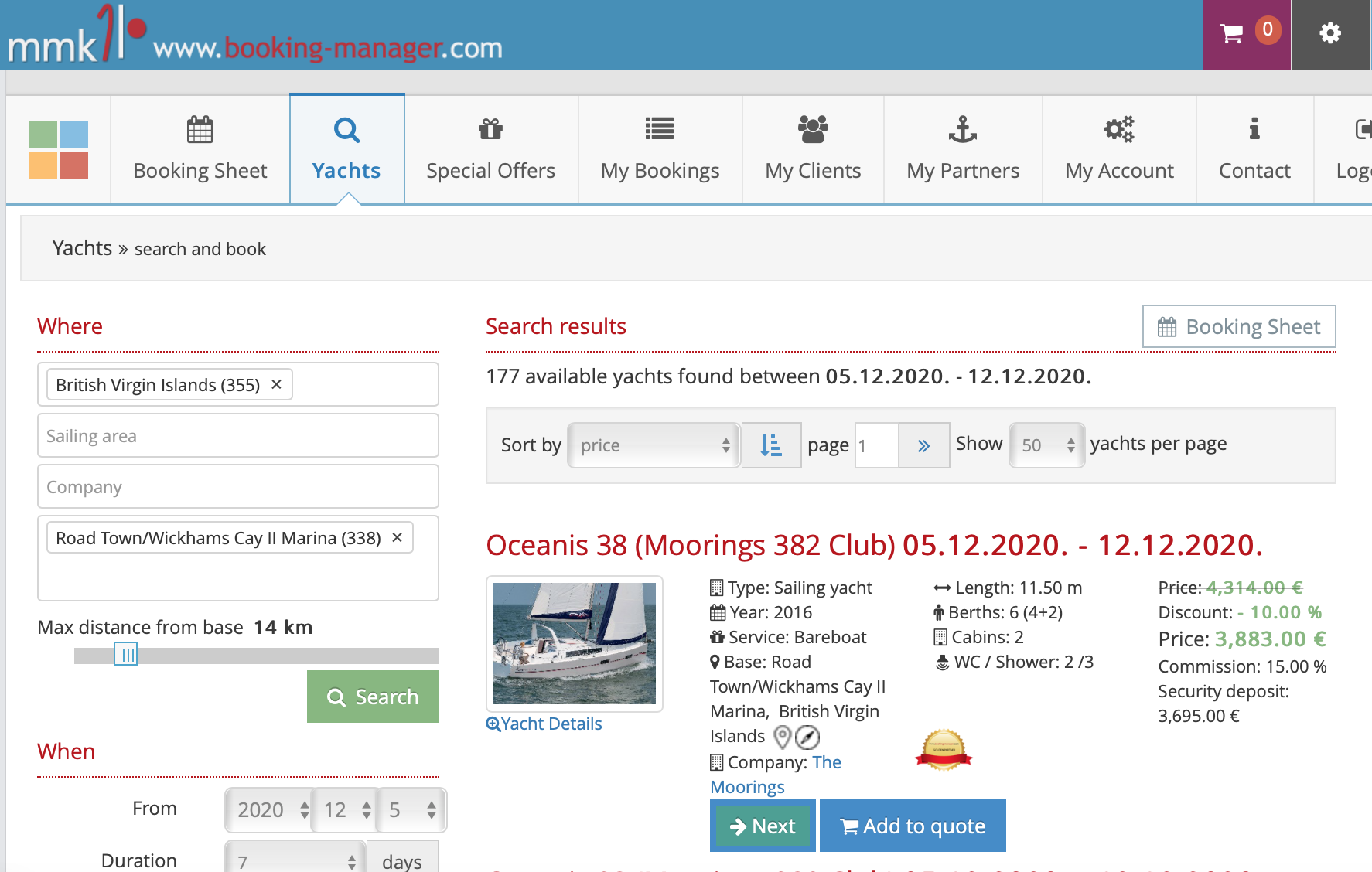
Task: Click the Yachts breadcrumb link
Action: [82, 248]
